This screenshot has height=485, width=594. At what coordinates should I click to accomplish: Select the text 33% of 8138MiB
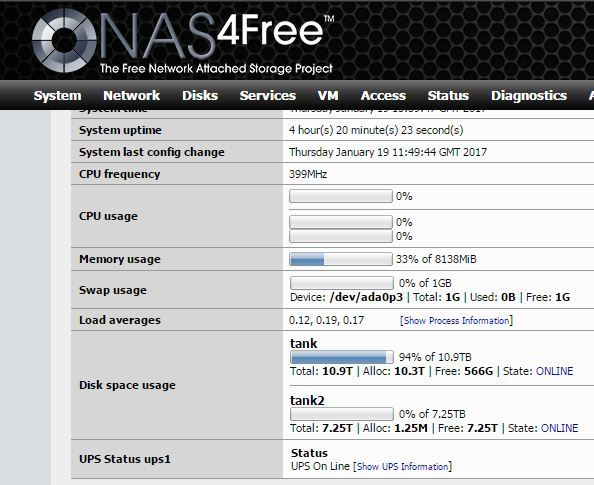coord(436,259)
